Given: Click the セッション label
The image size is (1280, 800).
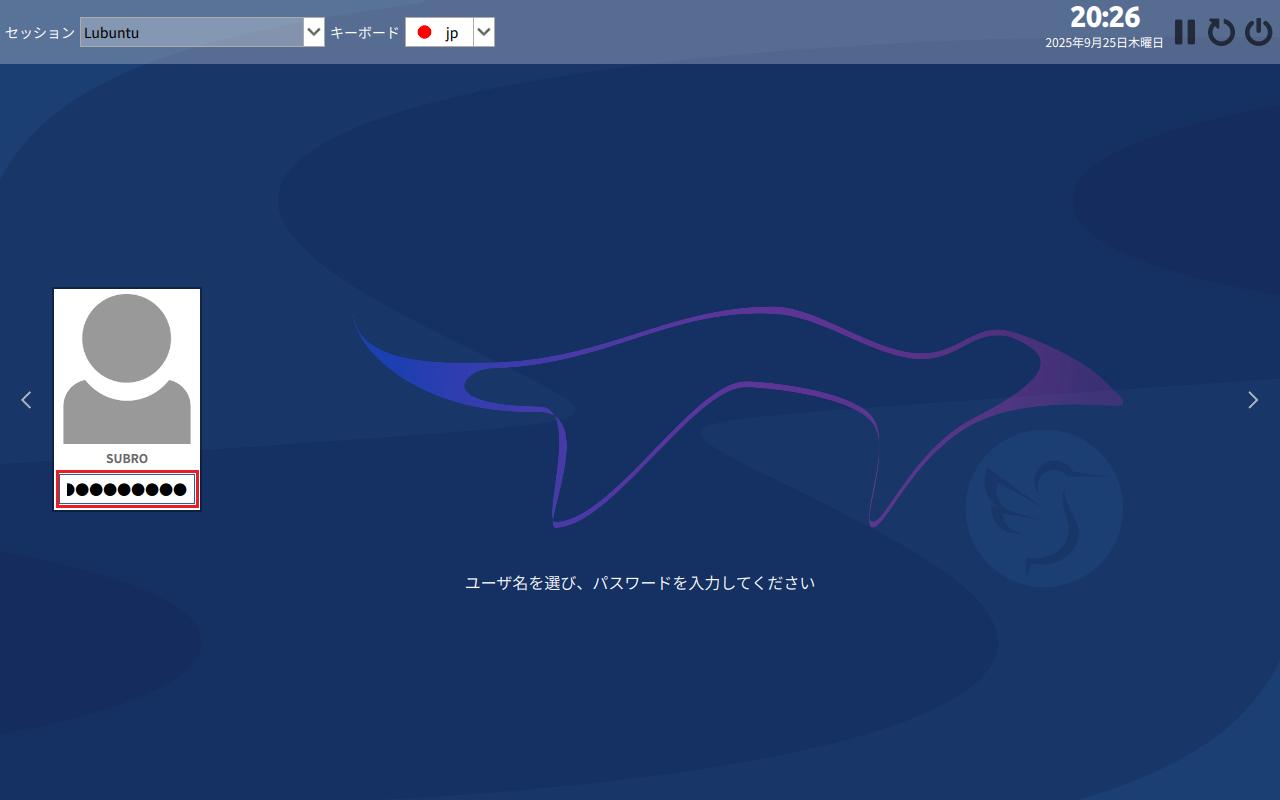Looking at the screenshot, I should 40,32.
